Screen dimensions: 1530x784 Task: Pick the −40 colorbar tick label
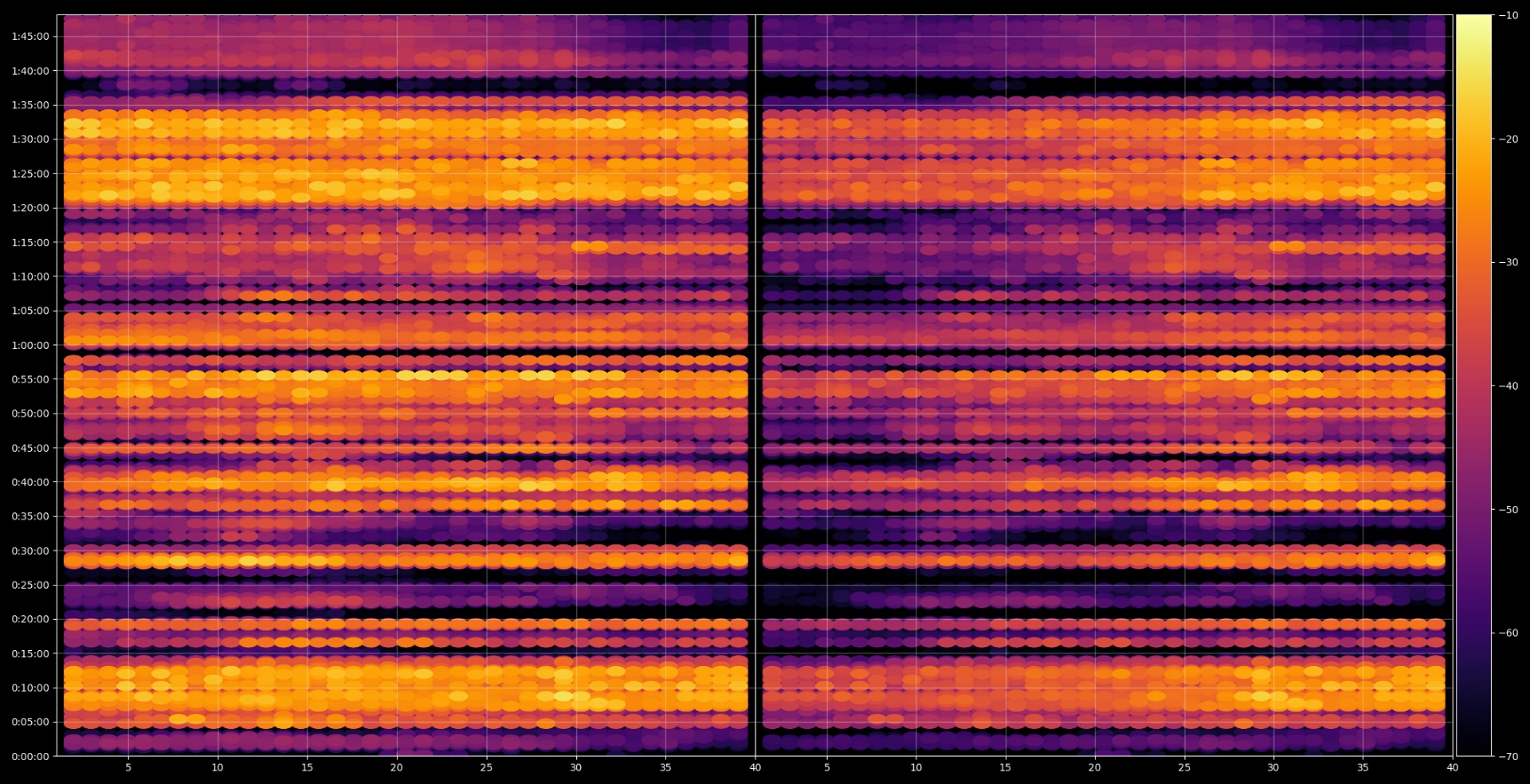[1508, 386]
